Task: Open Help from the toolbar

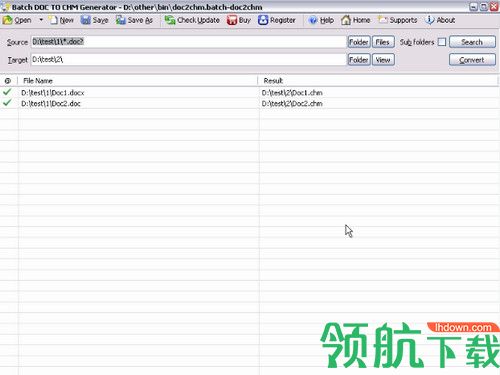Action: pyautogui.click(x=321, y=20)
